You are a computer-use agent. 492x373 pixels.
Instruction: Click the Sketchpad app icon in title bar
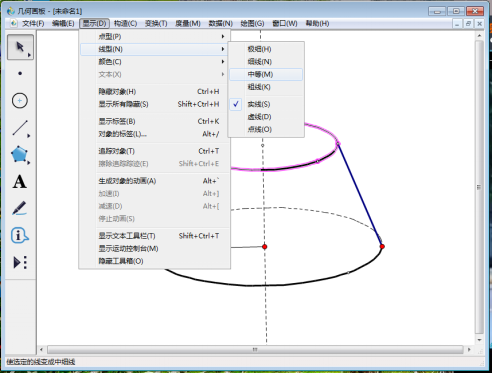click(11, 11)
